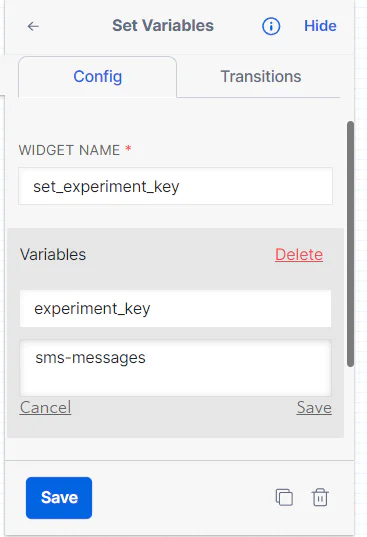Delete the widget using the trash icon
This screenshot has height=537, width=367.
click(320, 497)
